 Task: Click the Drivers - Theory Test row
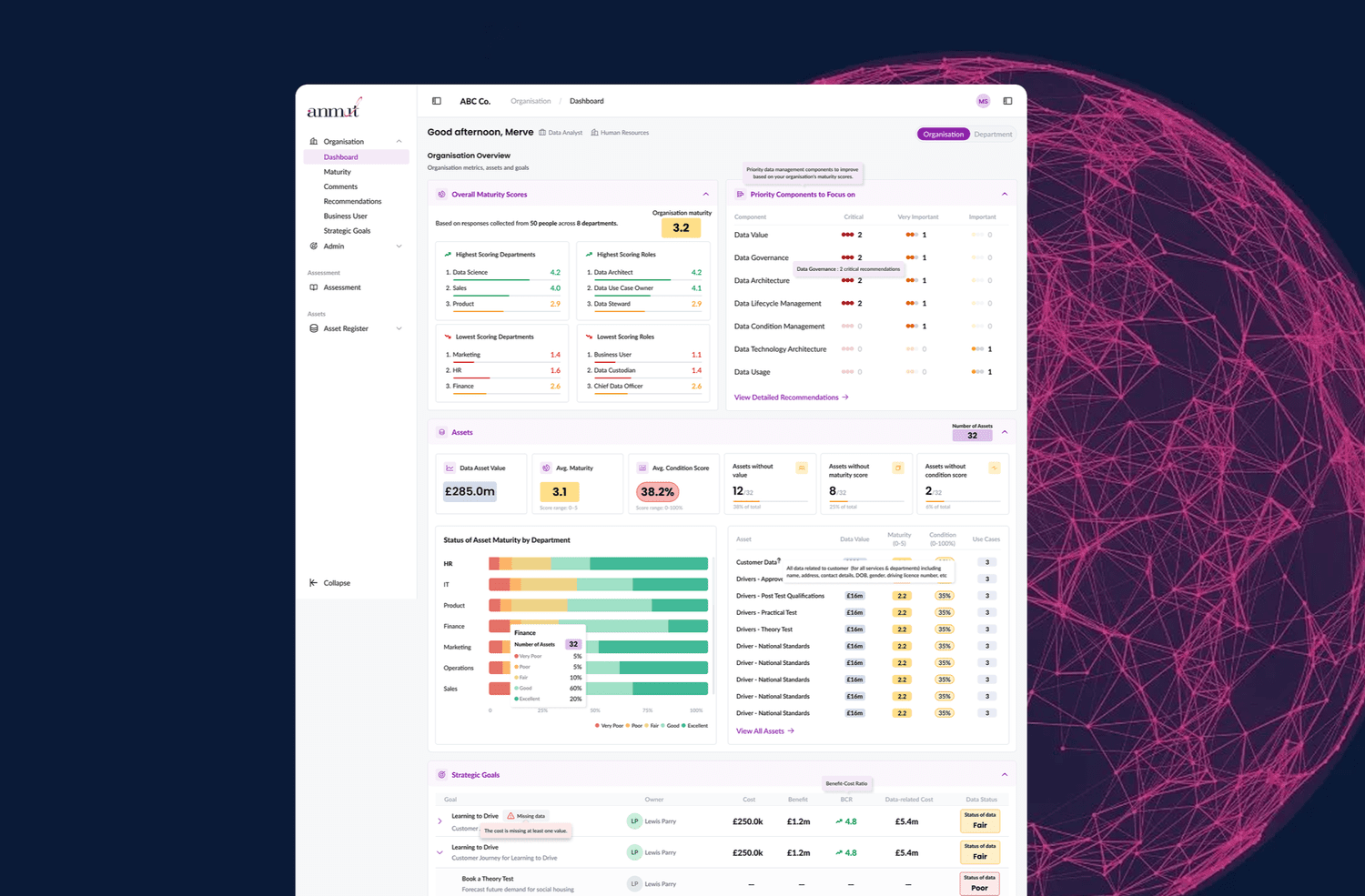click(x=869, y=629)
